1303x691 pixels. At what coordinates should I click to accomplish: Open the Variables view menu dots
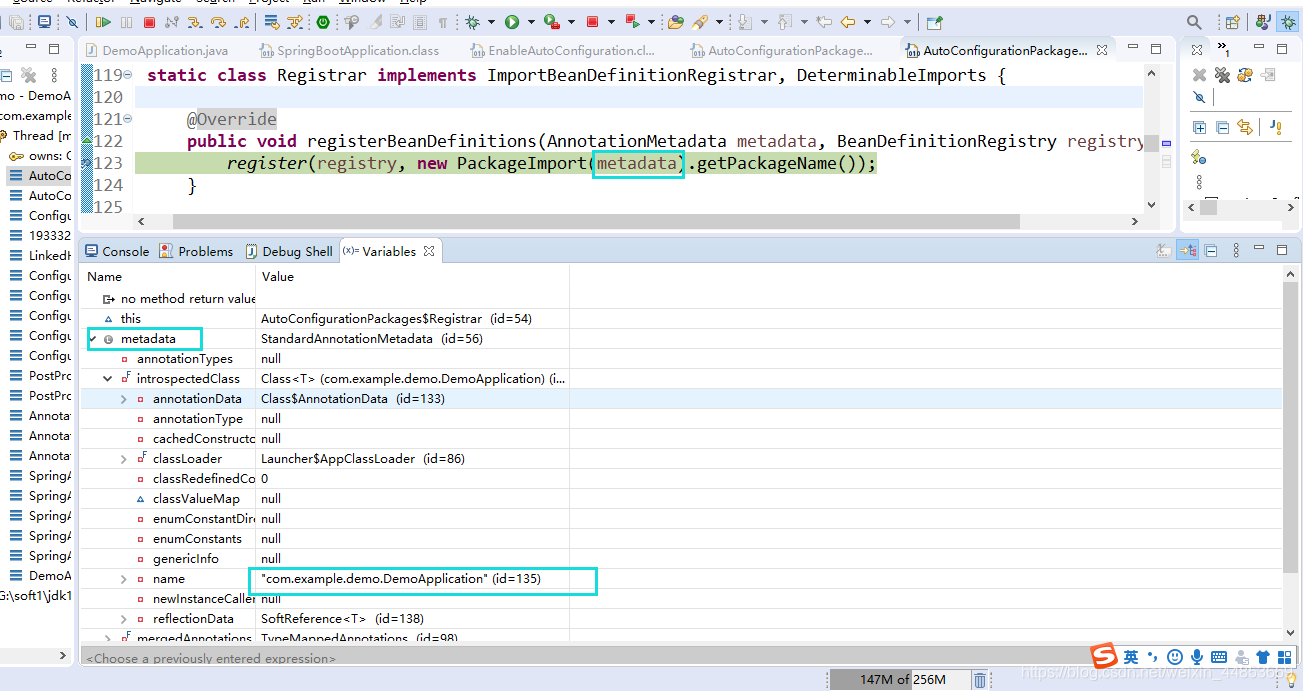(x=1236, y=251)
